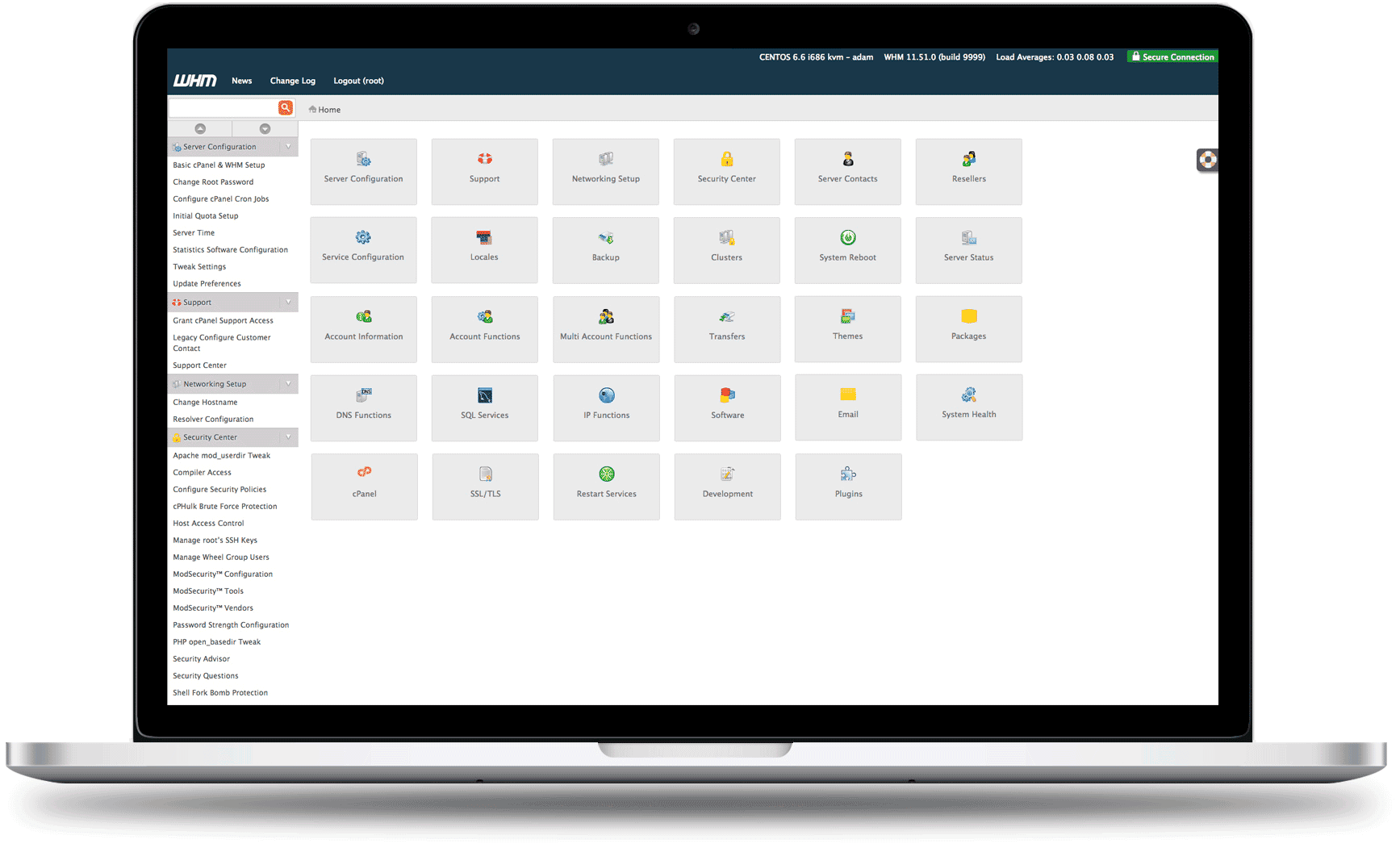Open the IP Functions globe tile
The height and width of the screenshot is (848, 1400).
(606, 407)
